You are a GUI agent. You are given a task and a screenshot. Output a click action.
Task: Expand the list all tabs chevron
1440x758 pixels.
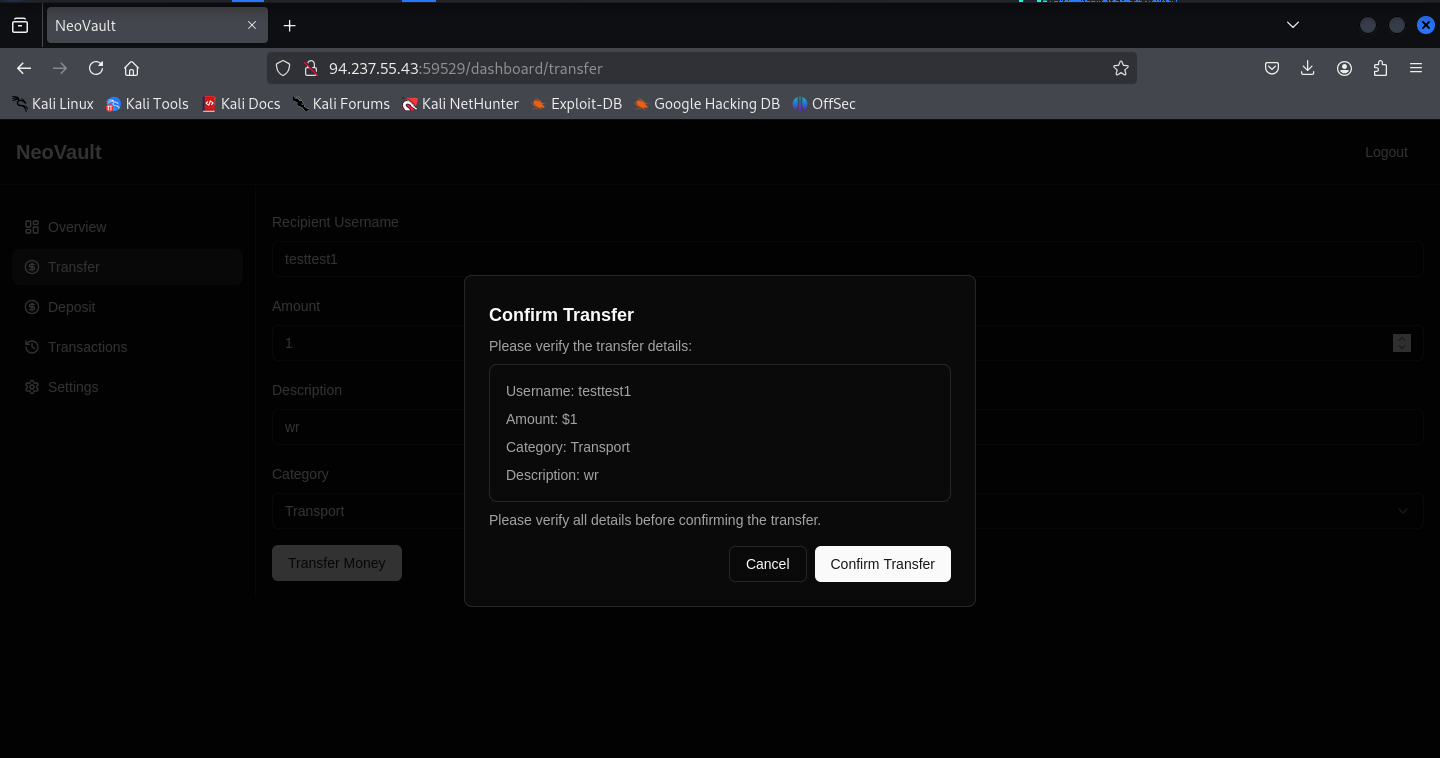click(x=1292, y=25)
